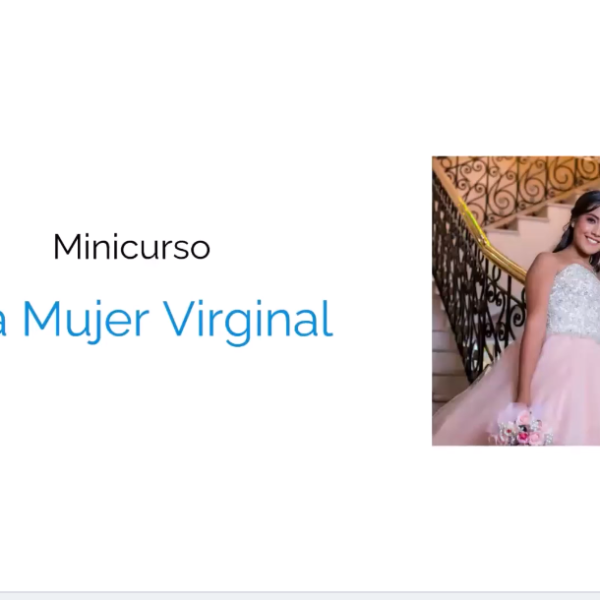The width and height of the screenshot is (600, 600).
Task: Click the woman's bare shoulder in photo
Action: tap(545, 263)
